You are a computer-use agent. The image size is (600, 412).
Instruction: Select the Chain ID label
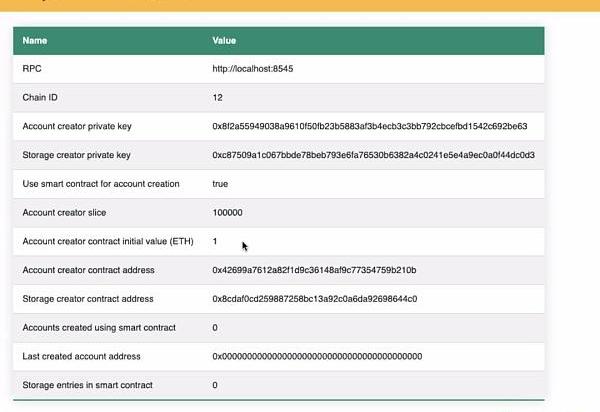[x=42, y=98]
